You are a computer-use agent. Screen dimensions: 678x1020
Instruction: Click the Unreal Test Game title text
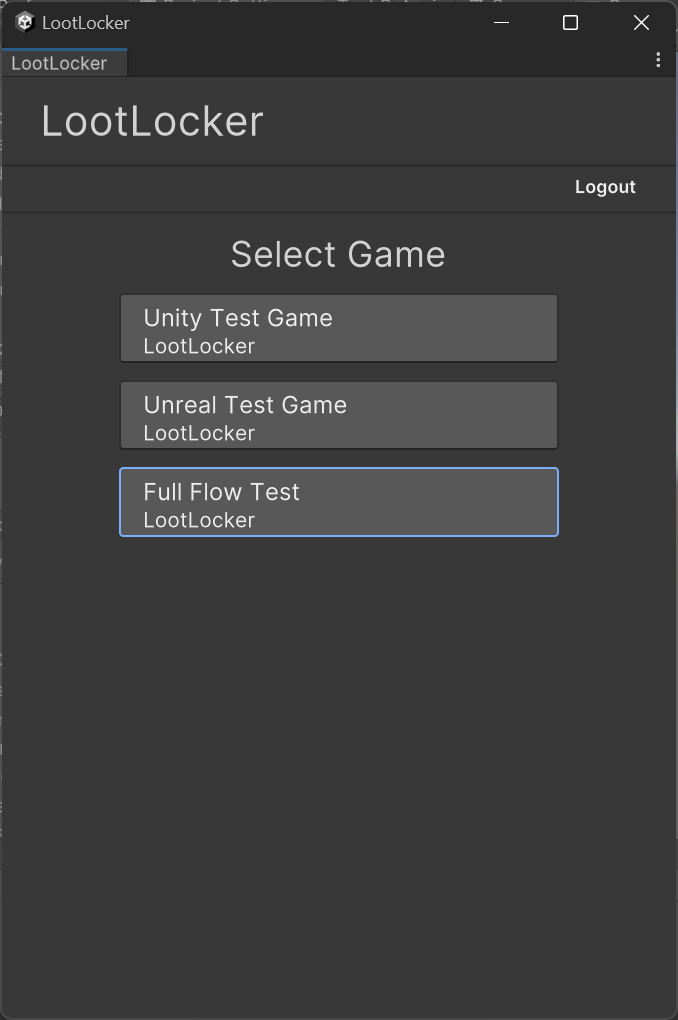click(245, 405)
